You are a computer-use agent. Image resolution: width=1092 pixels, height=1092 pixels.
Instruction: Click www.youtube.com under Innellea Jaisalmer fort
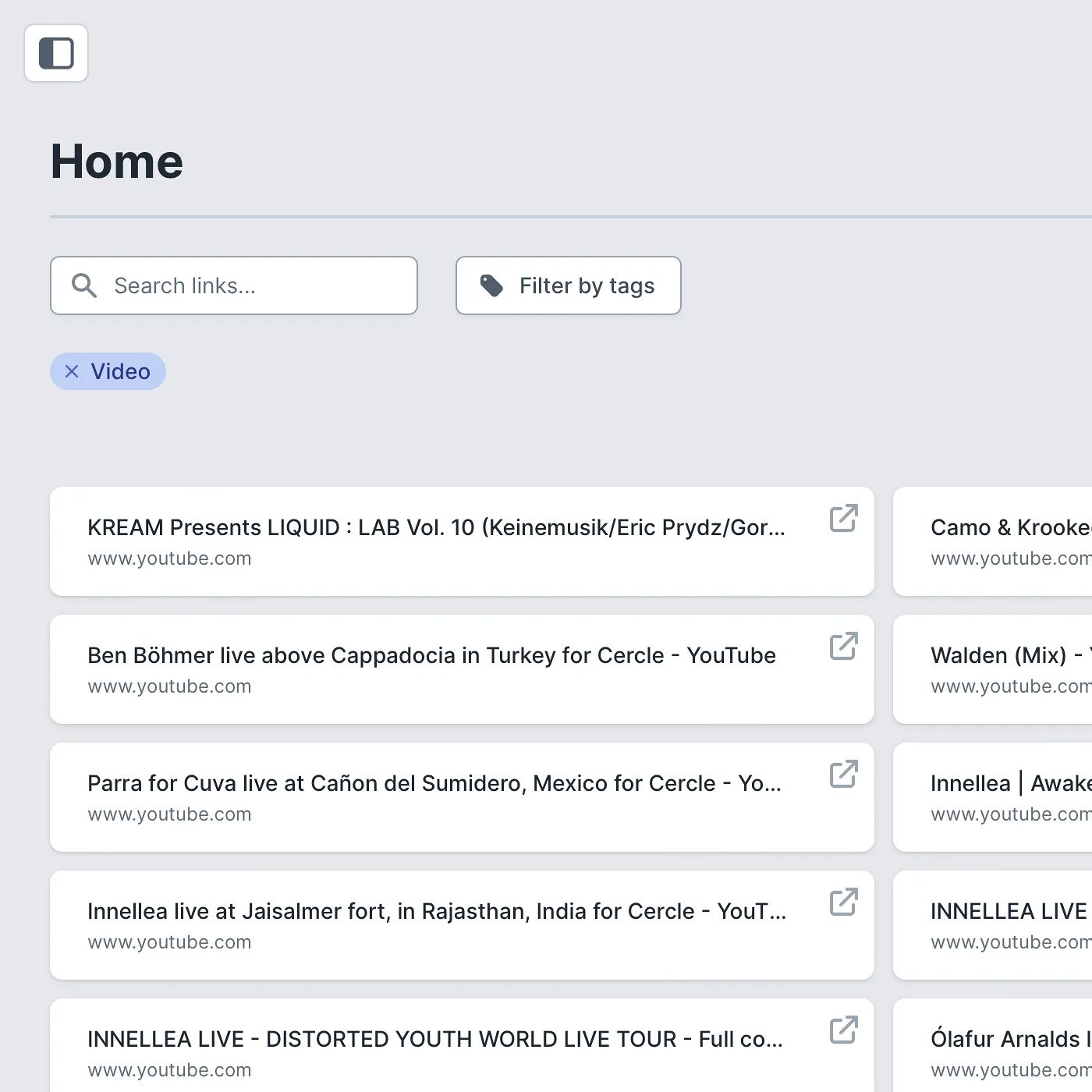(x=169, y=942)
